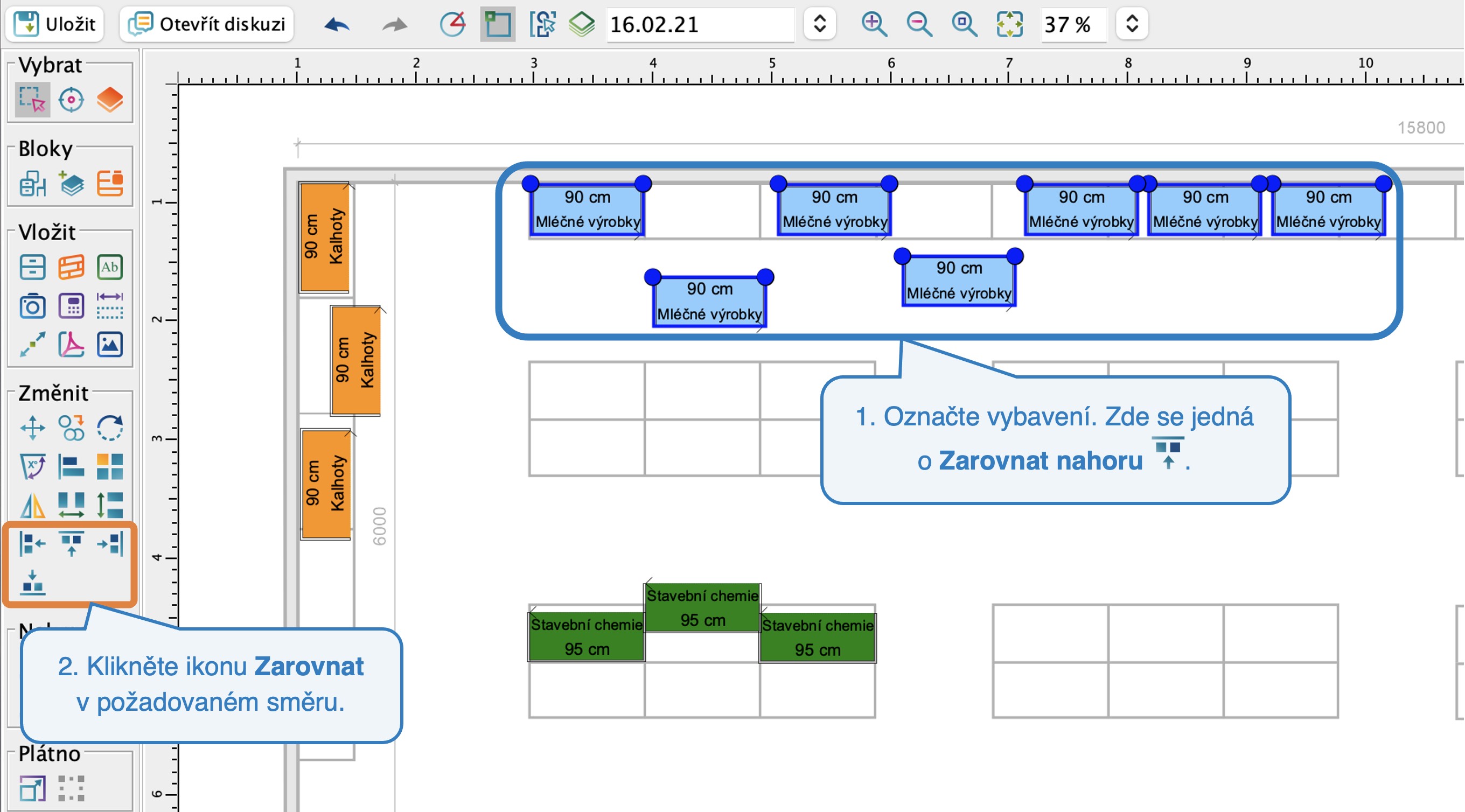Select the bottom orange Kalhoty block

pos(326,484)
